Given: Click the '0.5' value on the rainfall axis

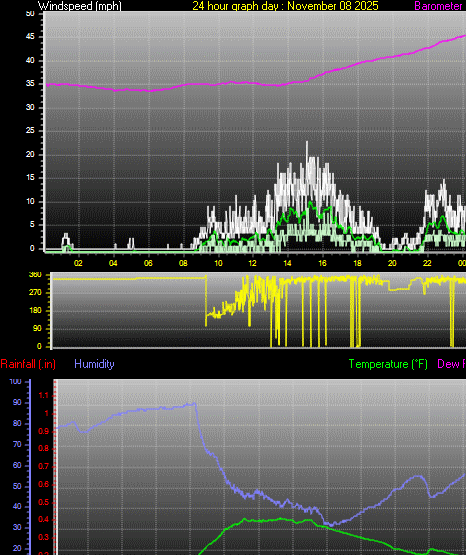Looking at the screenshot, I should [43, 502].
